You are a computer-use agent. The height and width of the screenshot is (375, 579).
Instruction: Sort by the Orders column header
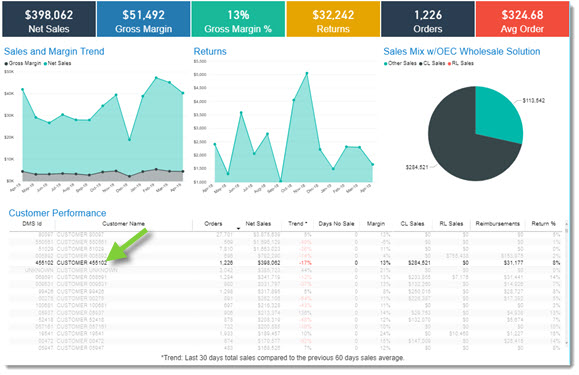click(x=213, y=224)
